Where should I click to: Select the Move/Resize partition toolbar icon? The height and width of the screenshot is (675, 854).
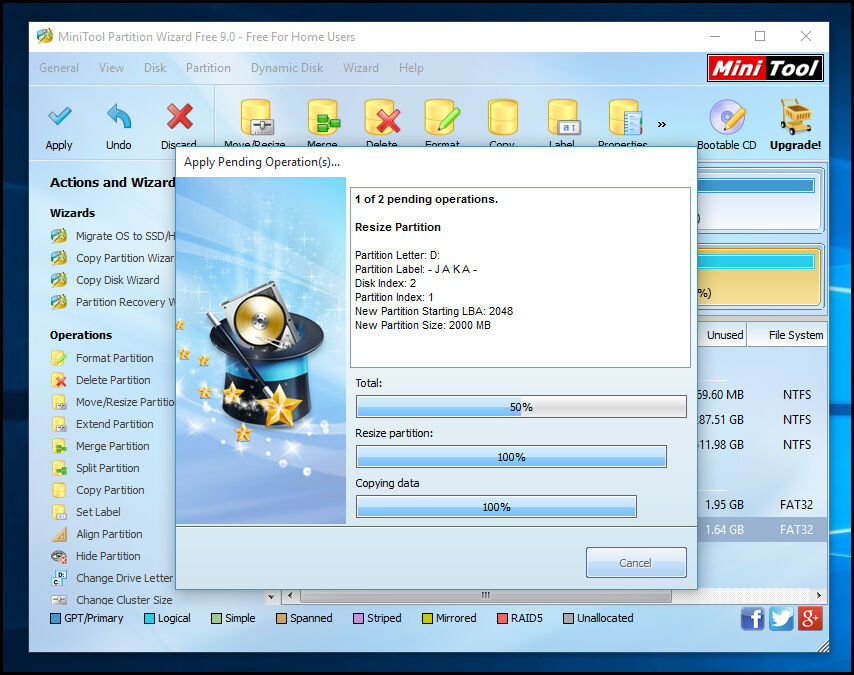coord(257,117)
